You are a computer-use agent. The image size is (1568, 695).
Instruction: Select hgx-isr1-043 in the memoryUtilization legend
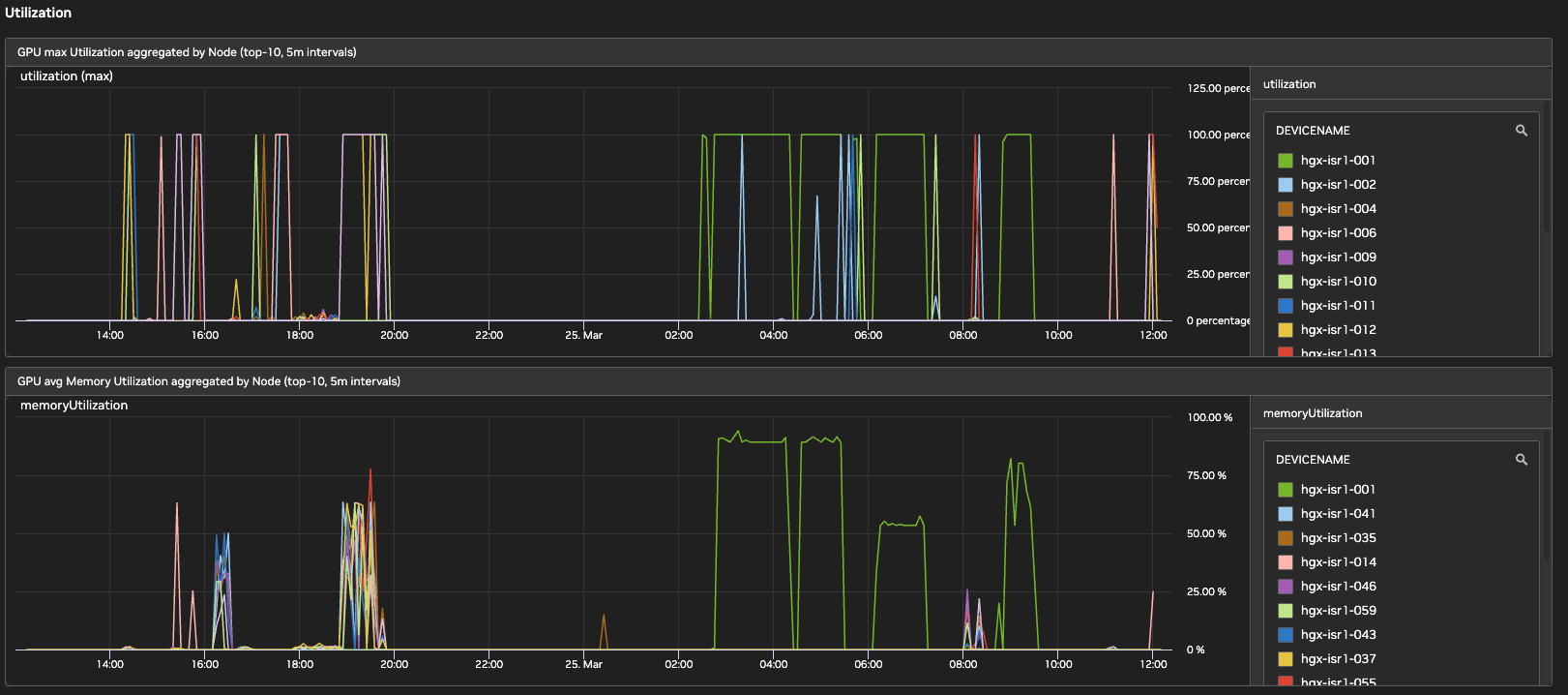(x=1338, y=635)
